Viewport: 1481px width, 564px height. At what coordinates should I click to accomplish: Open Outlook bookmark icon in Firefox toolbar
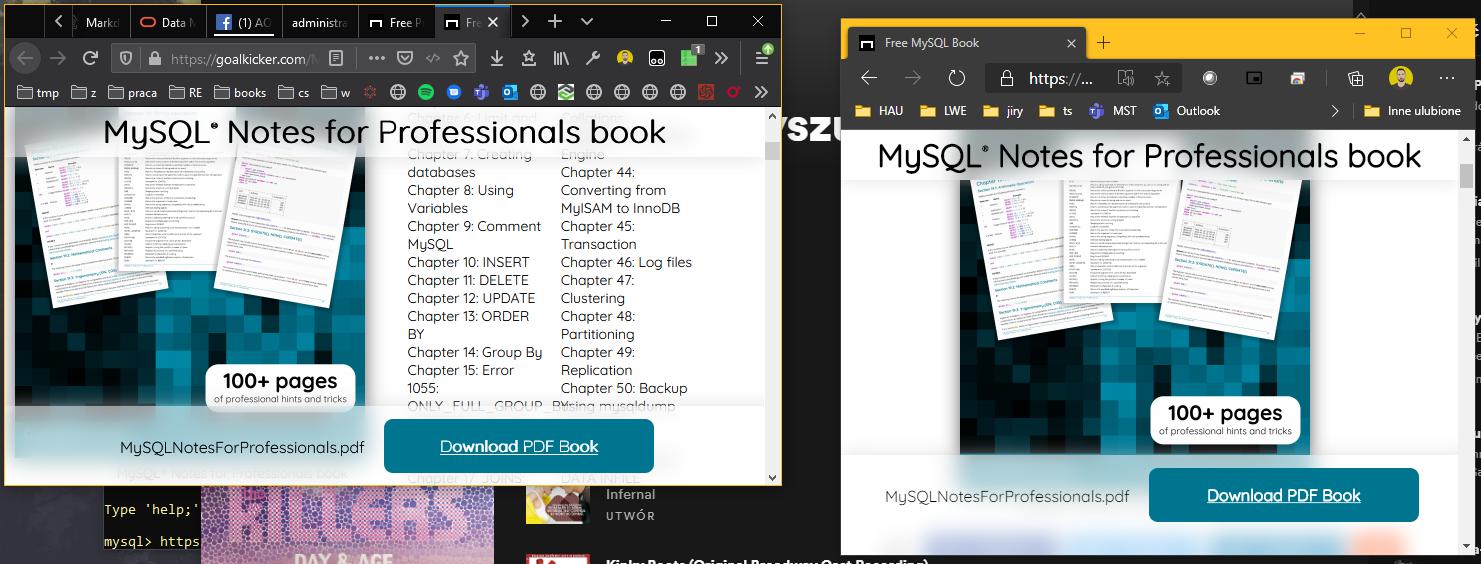[510, 92]
